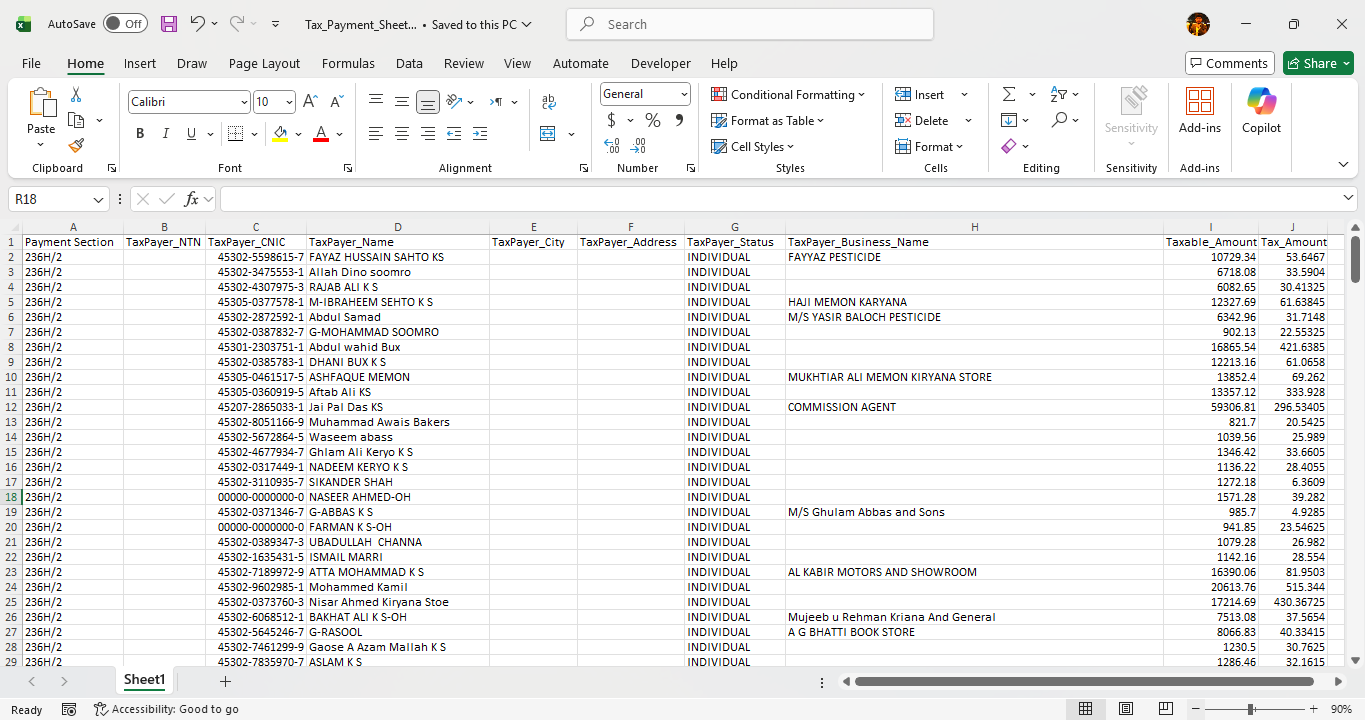
Task: Open Copilot from the ribbon
Action: click(1261, 110)
